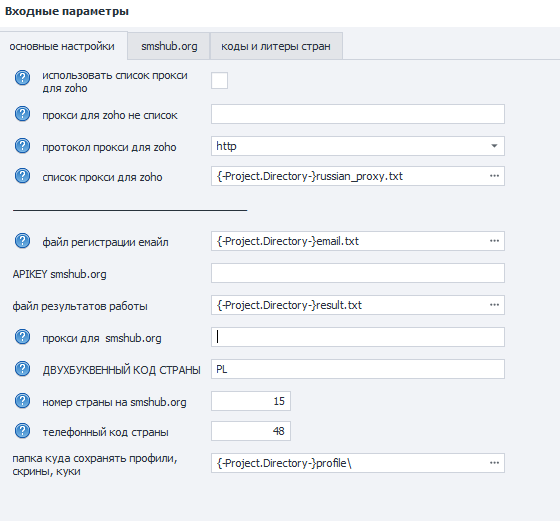The height and width of the screenshot is (521, 560).
Task: Click help icon beside 'список прокси для zoho'
Action: (x=22, y=176)
